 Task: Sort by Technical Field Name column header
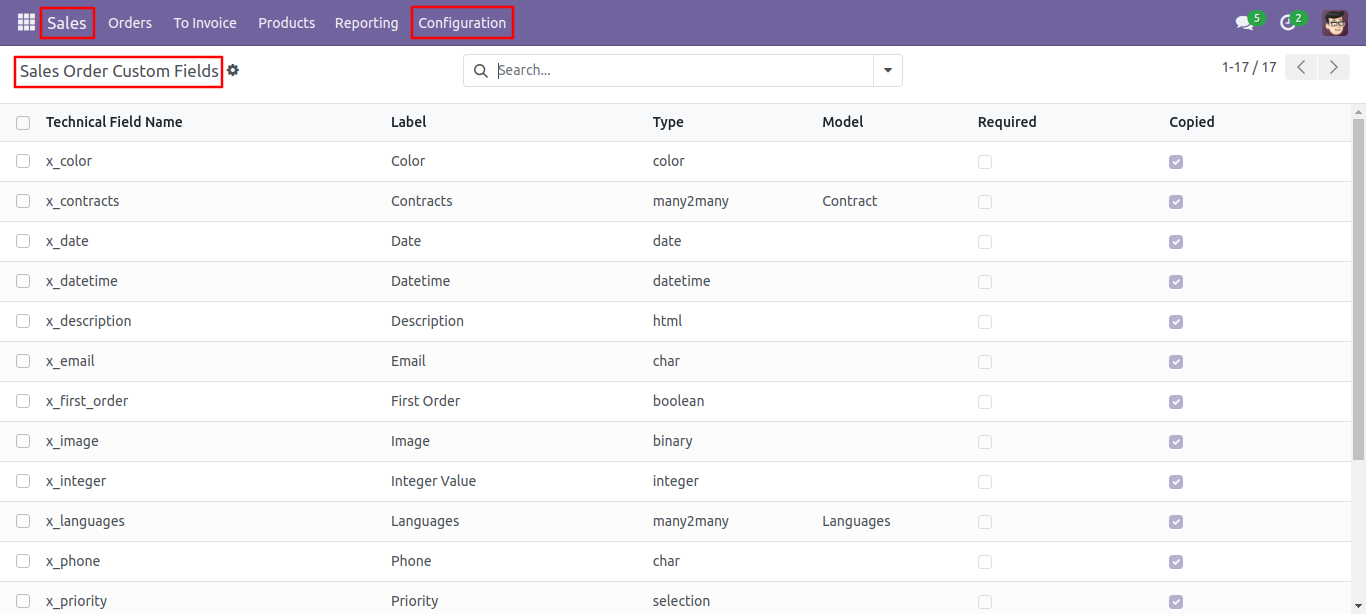[114, 122]
